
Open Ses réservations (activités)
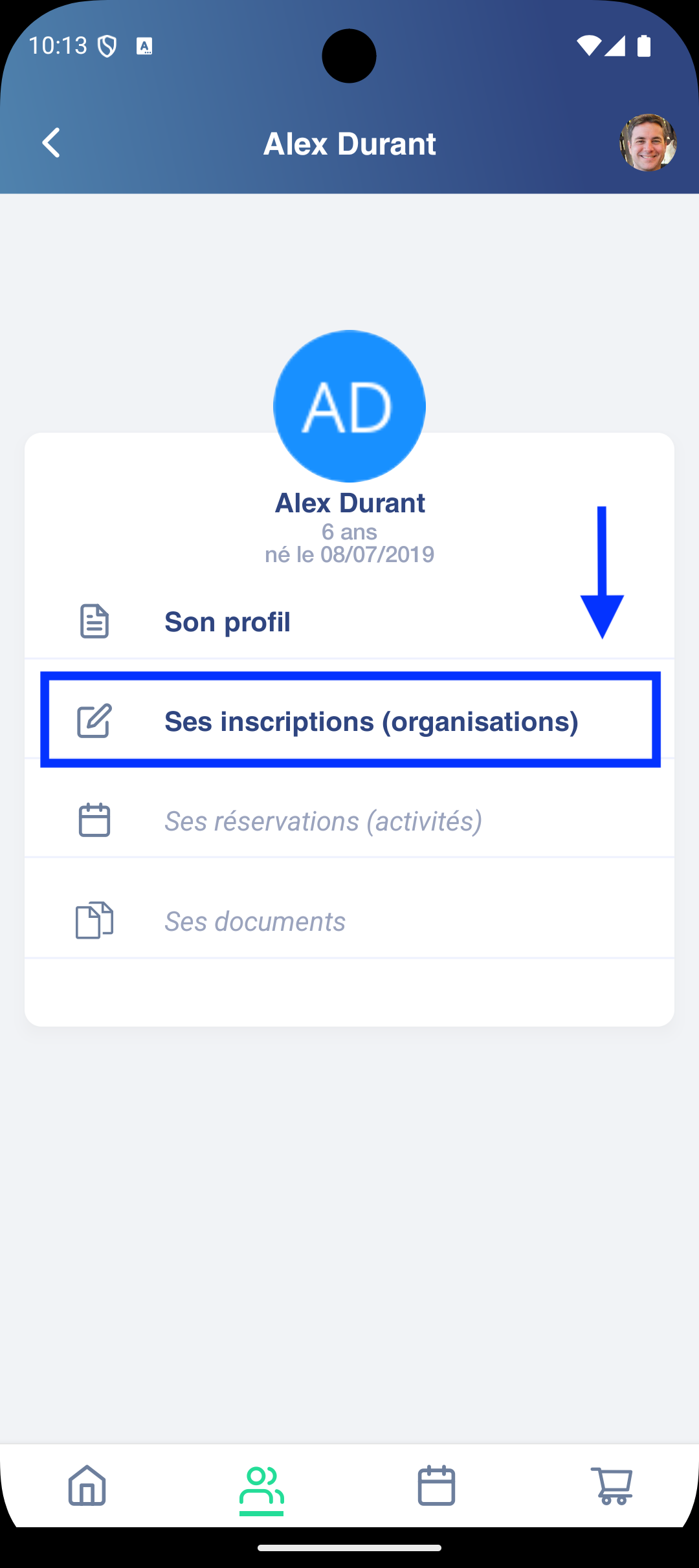click(x=323, y=822)
